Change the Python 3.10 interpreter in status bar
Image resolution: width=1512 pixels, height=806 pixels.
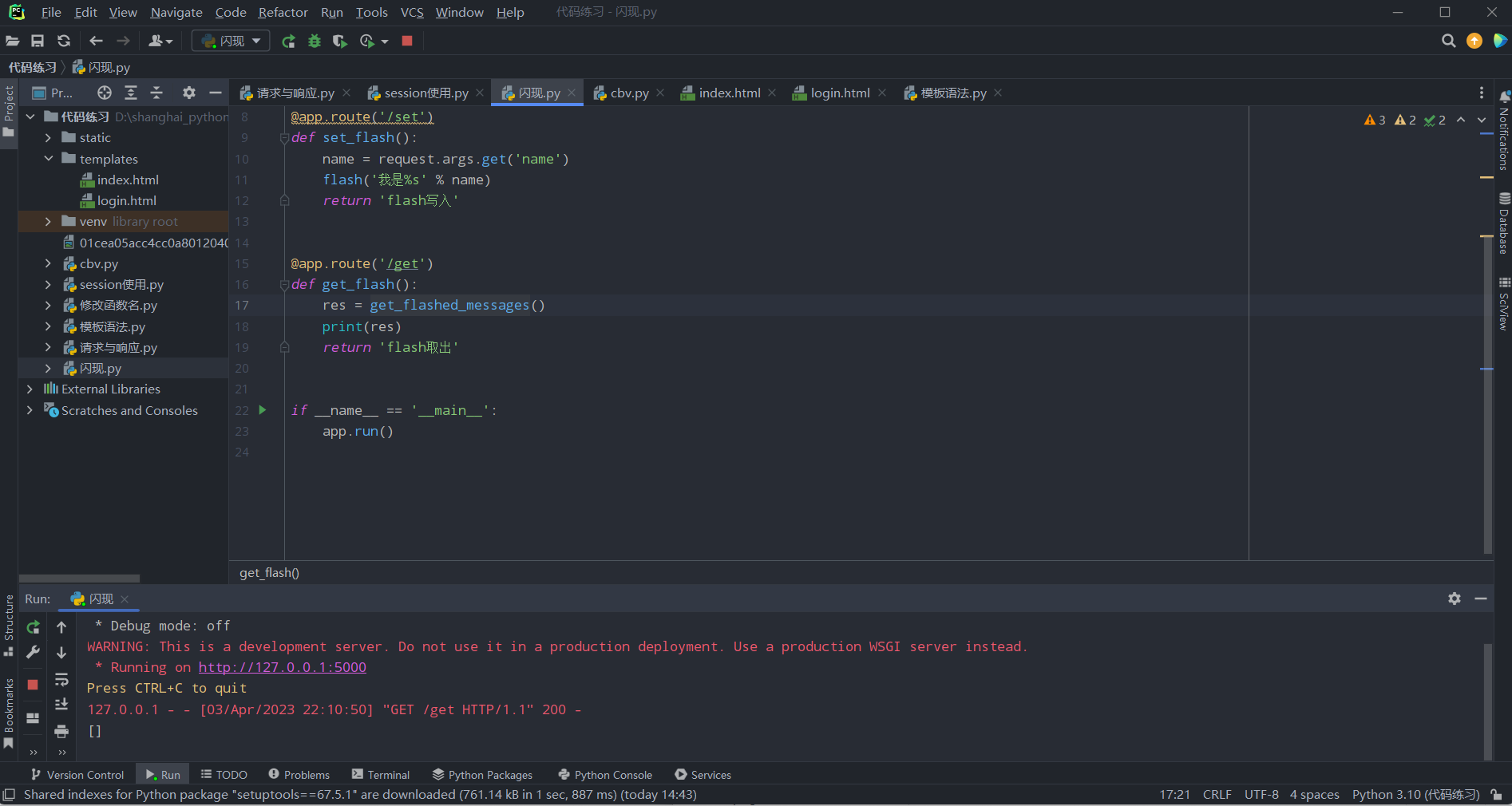pyautogui.click(x=1415, y=795)
